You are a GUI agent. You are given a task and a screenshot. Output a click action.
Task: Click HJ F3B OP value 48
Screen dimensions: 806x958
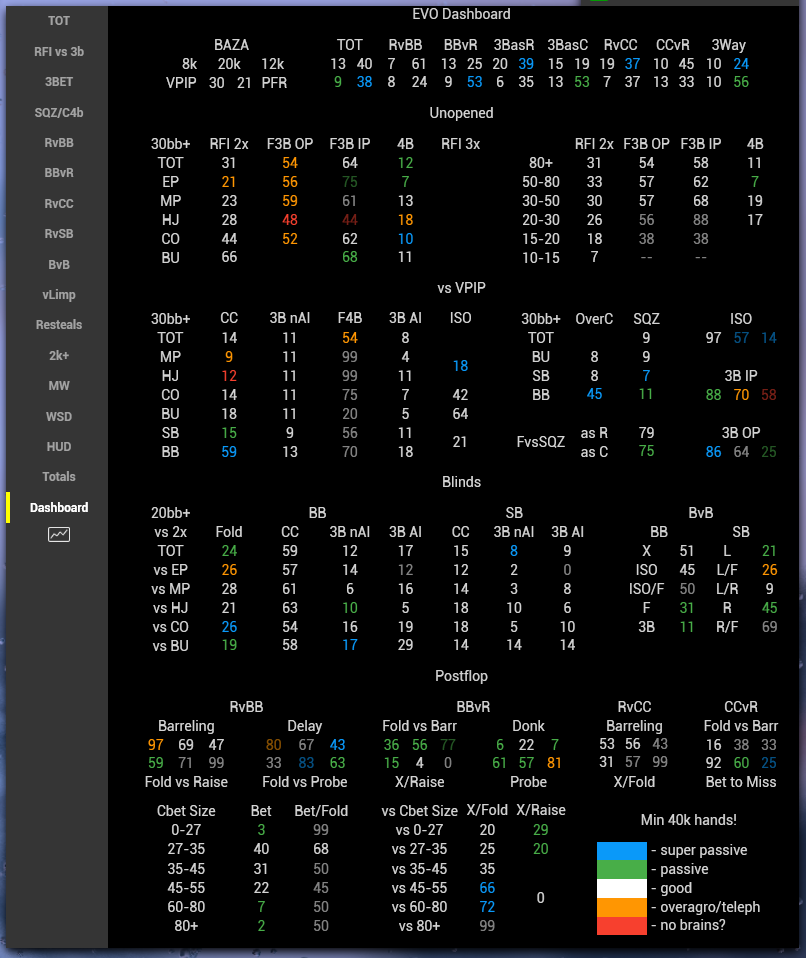[x=290, y=220]
